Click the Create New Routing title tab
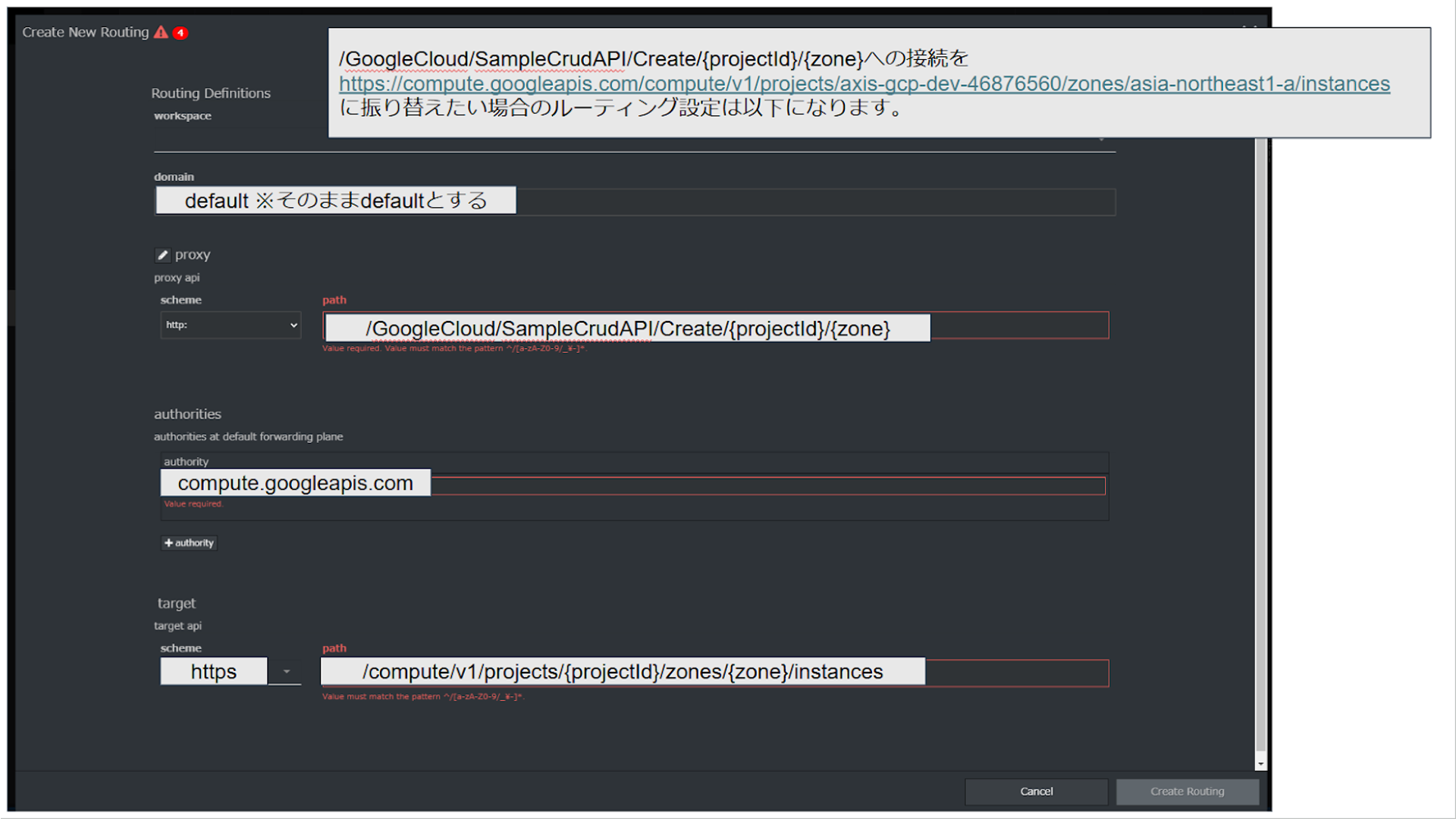Viewport: 1456px width, 819px height. (x=85, y=33)
